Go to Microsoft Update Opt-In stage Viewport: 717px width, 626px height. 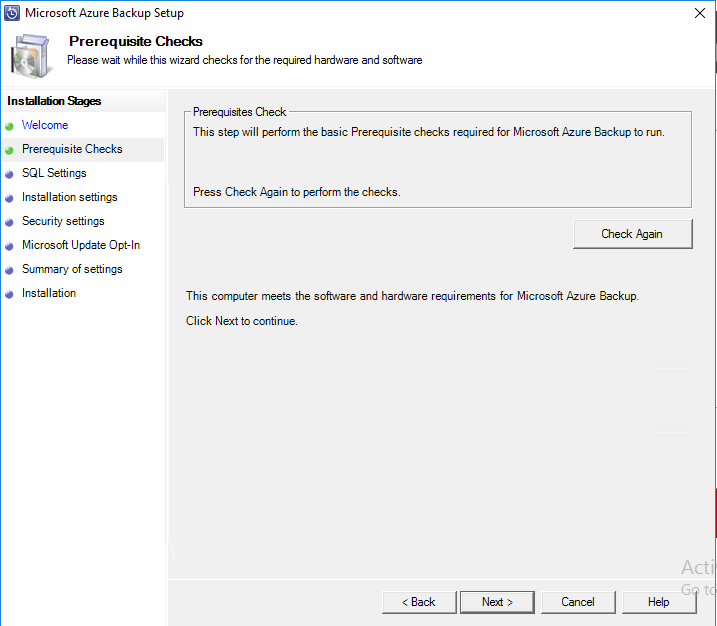pyautogui.click(x=81, y=245)
